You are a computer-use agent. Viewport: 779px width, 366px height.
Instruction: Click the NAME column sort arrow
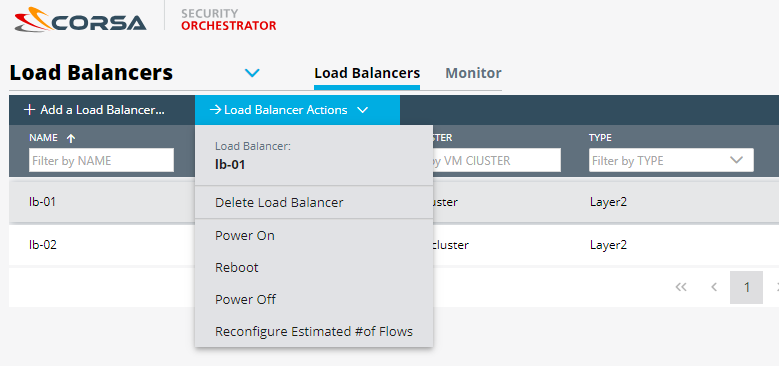(x=71, y=139)
